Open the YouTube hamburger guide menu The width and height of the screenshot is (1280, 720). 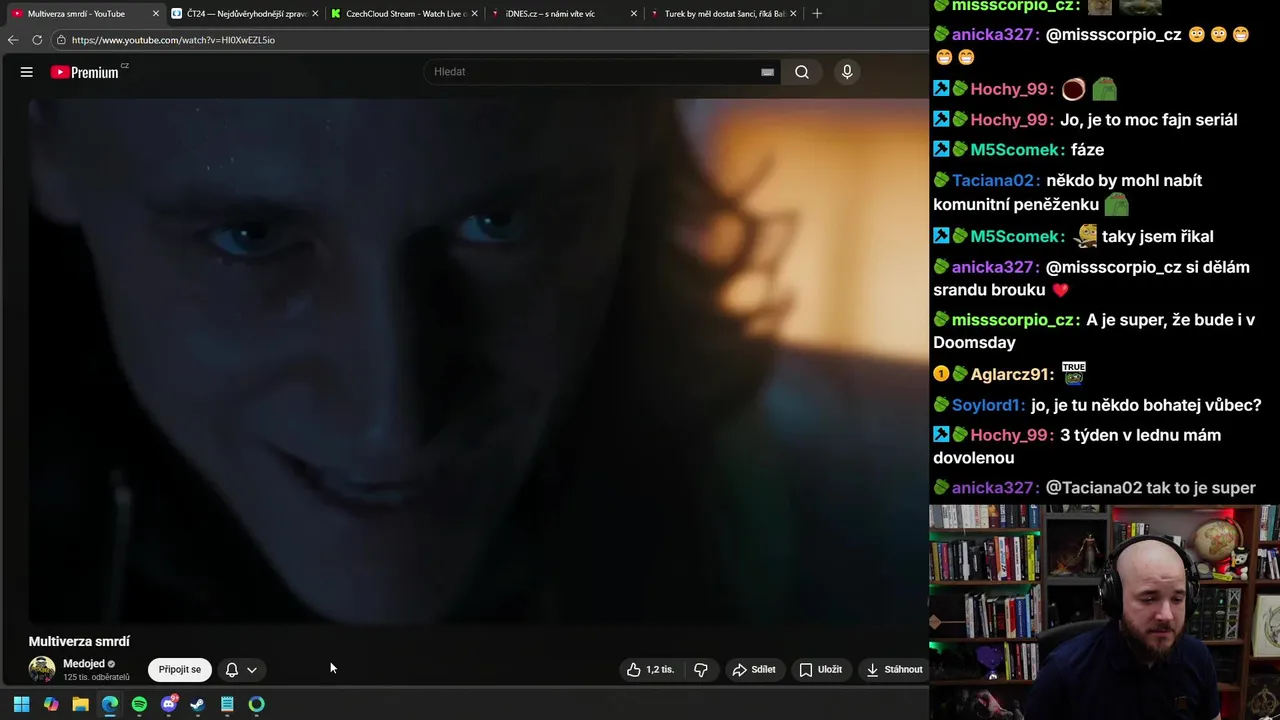tap(27, 72)
